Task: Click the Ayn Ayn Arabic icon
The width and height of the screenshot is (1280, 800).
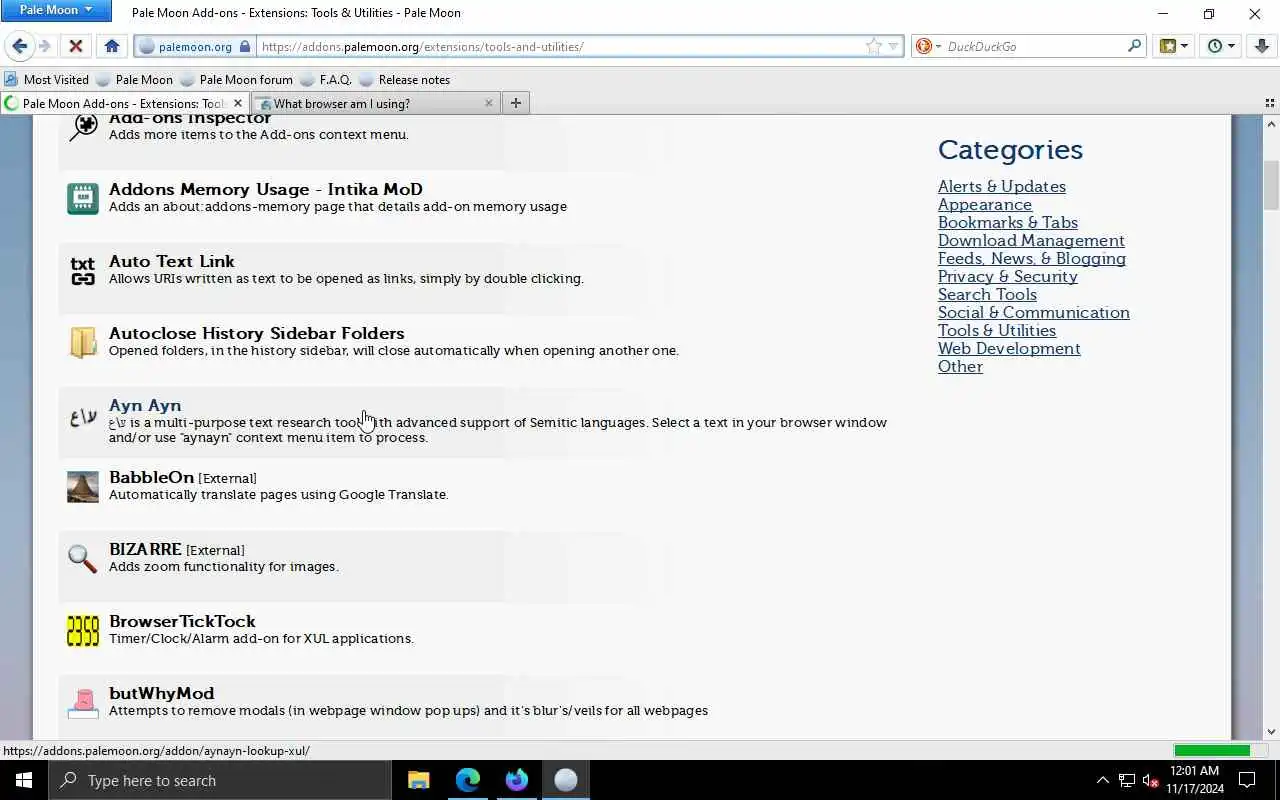Action: coord(83,417)
